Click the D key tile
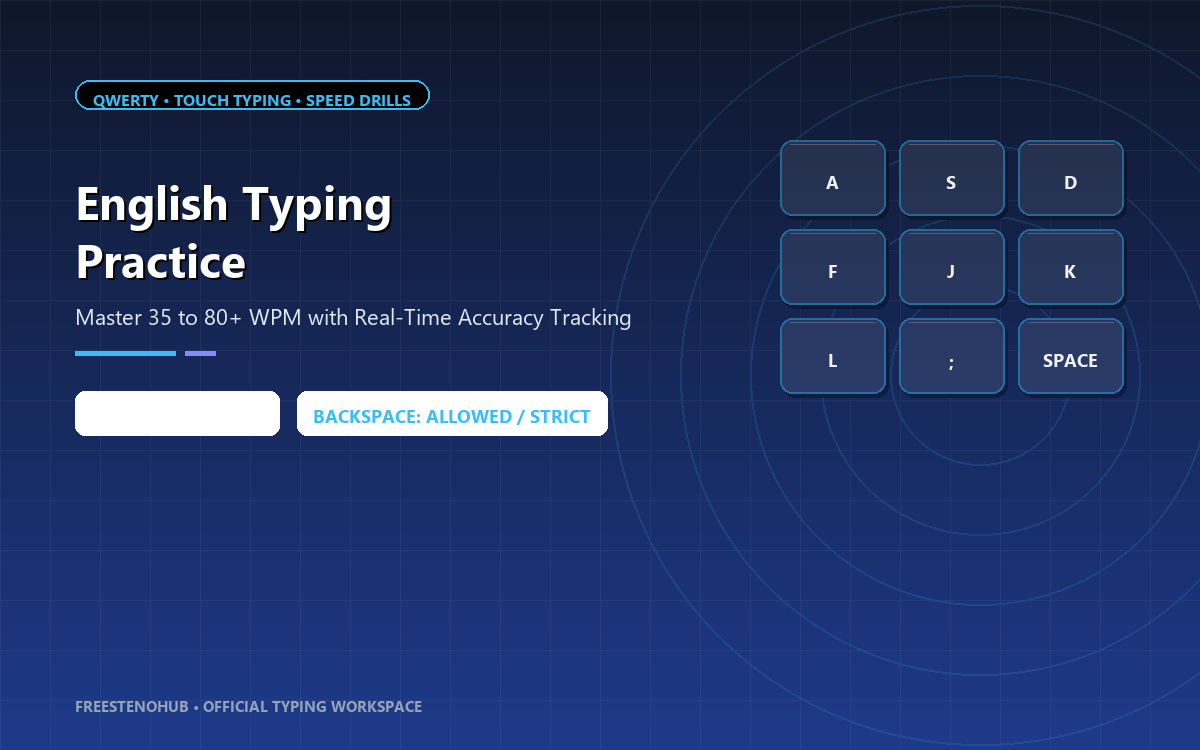 (1070, 178)
